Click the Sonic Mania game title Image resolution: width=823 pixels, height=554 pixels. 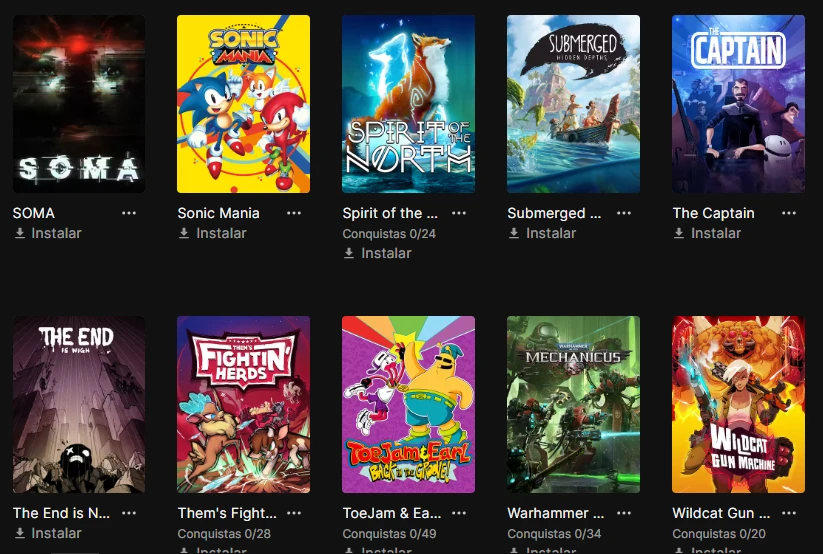(218, 213)
